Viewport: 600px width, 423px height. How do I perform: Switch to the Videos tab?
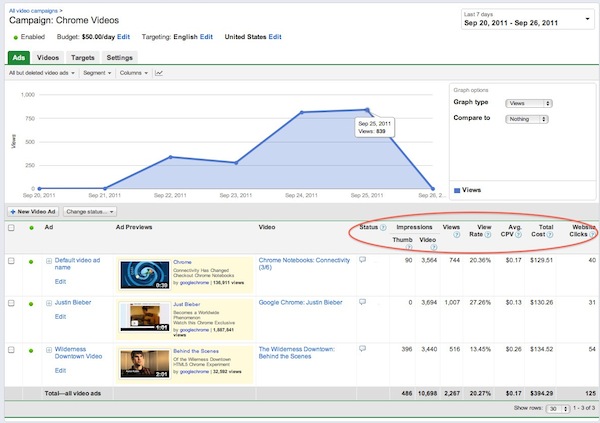click(48, 58)
